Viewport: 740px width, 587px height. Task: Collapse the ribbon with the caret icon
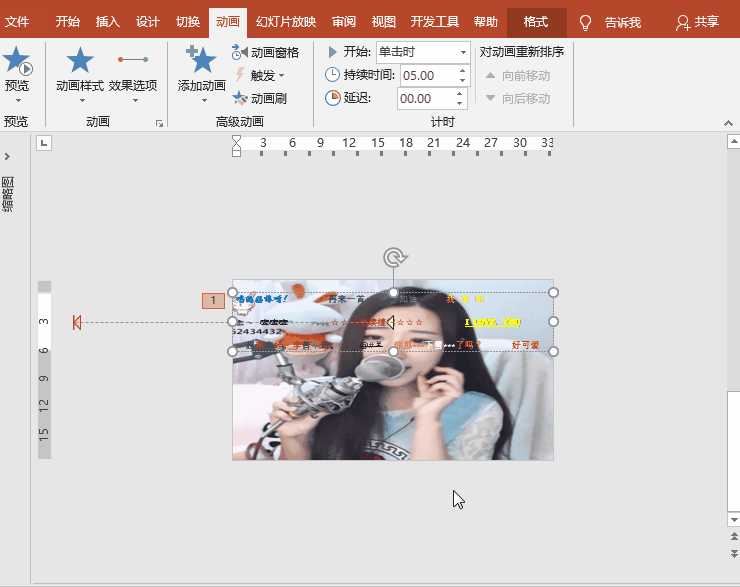pyautogui.click(x=728, y=123)
